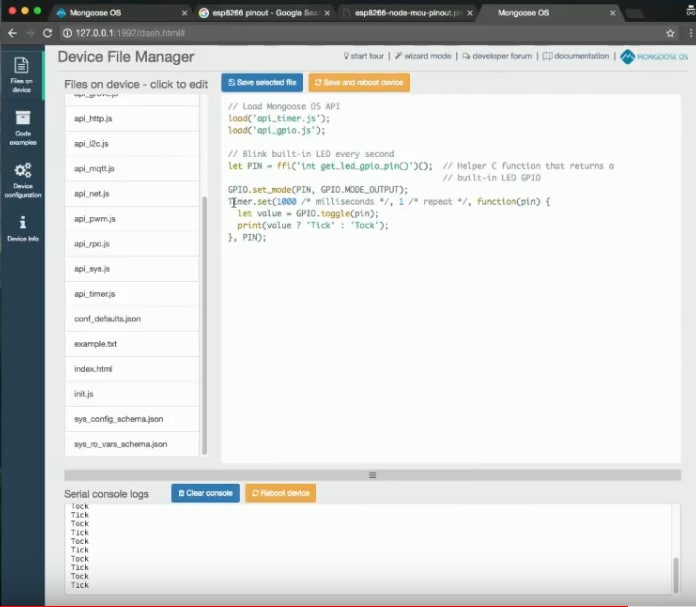
Task: Click the serial console scrollbar thumb
Action: (676, 575)
